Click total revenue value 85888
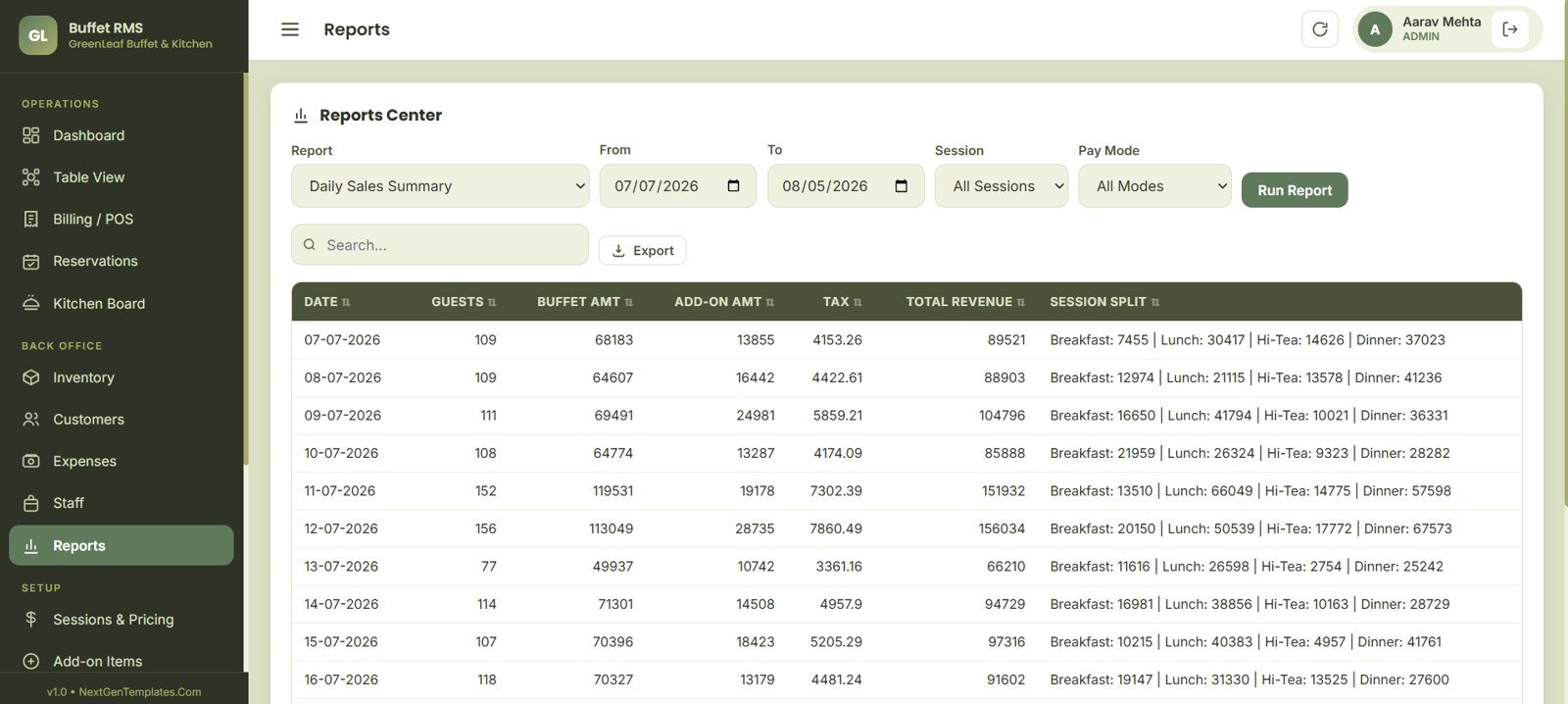Image resolution: width=1568 pixels, height=704 pixels. pos(1004,453)
